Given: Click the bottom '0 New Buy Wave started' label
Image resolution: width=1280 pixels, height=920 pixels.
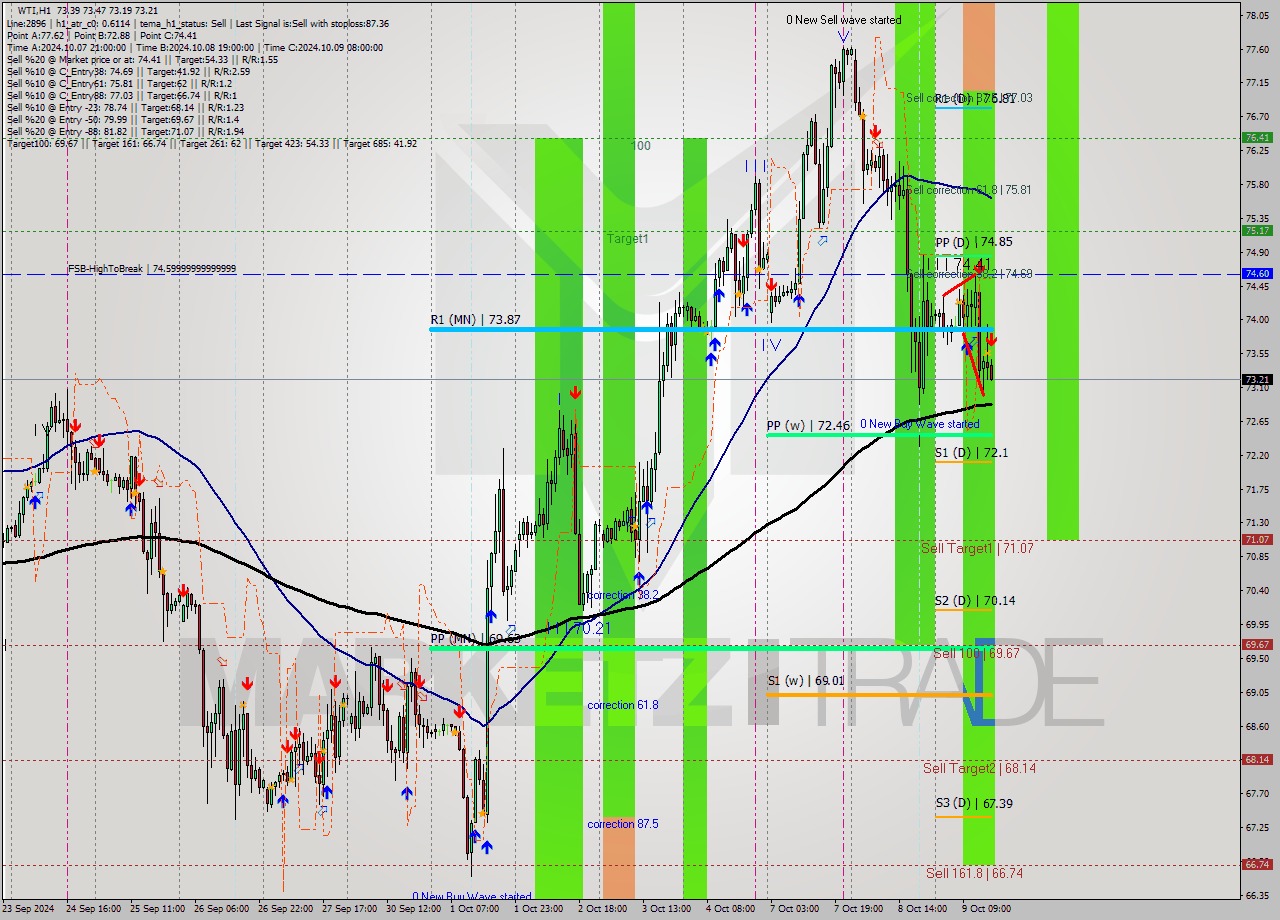Looking at the screenshot, I should (x=472, y=897).
